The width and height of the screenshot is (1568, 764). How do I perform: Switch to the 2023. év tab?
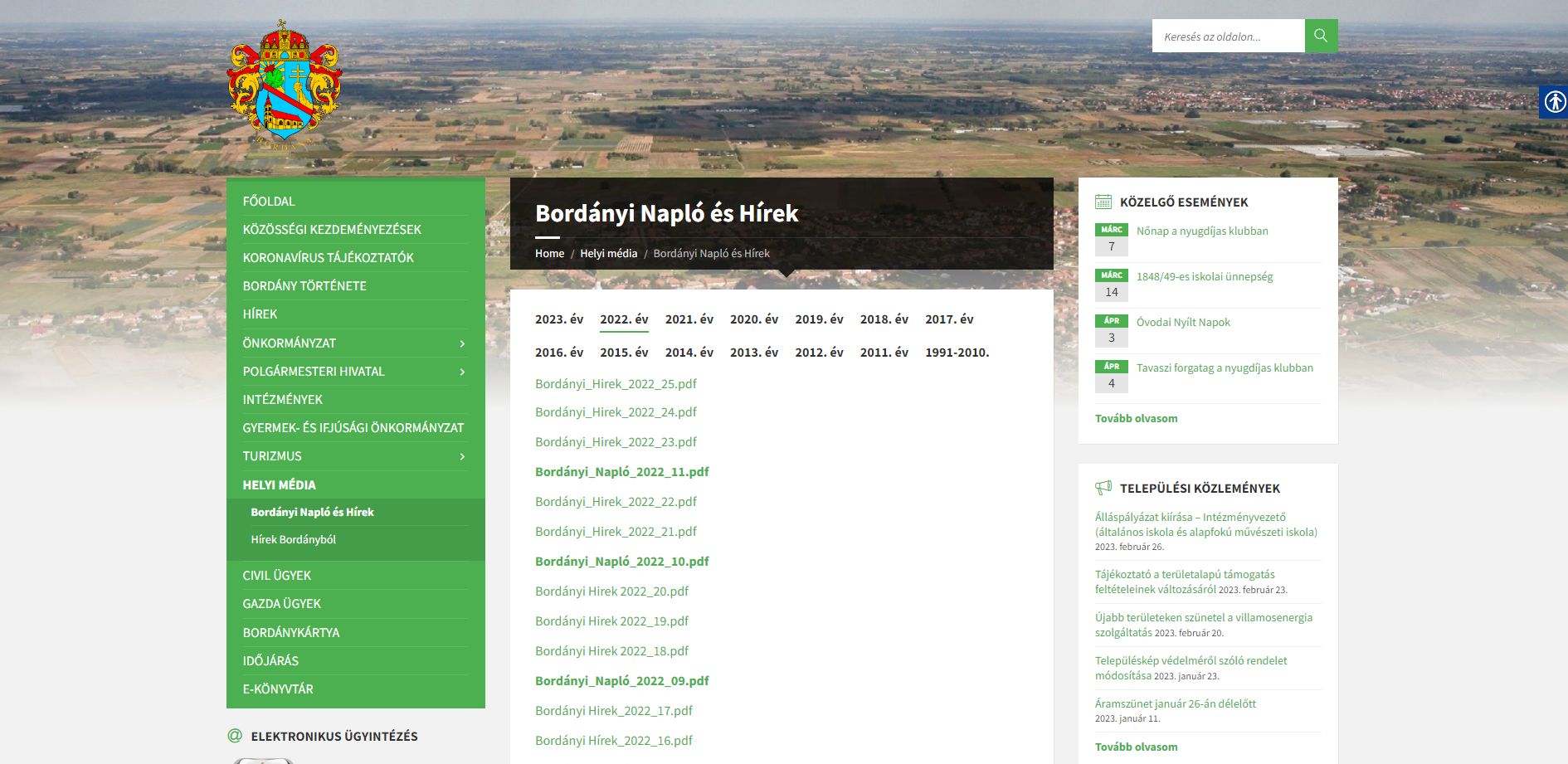click(559, 319)
